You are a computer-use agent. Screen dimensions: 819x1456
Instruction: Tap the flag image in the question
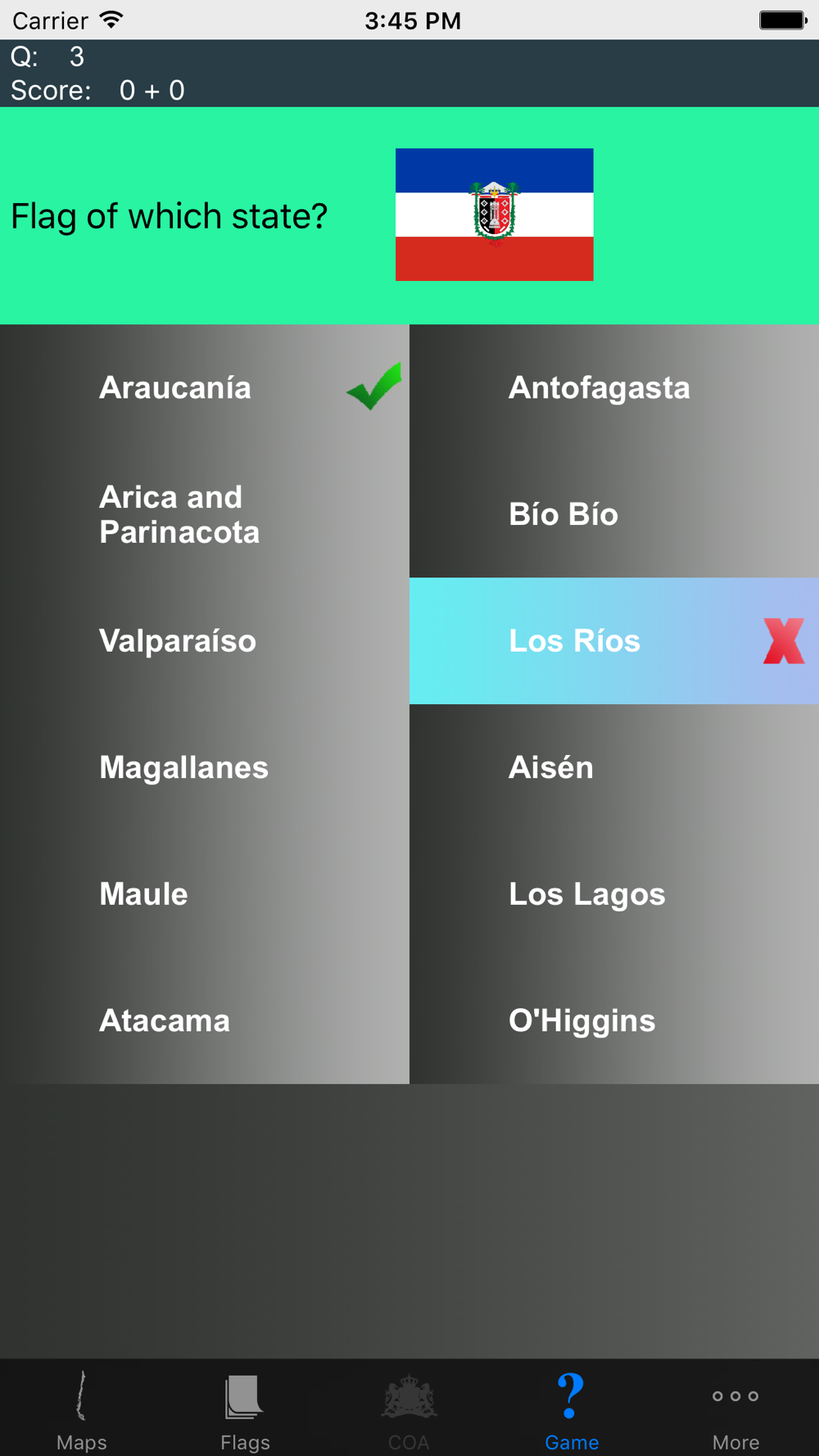pos(494,215)
